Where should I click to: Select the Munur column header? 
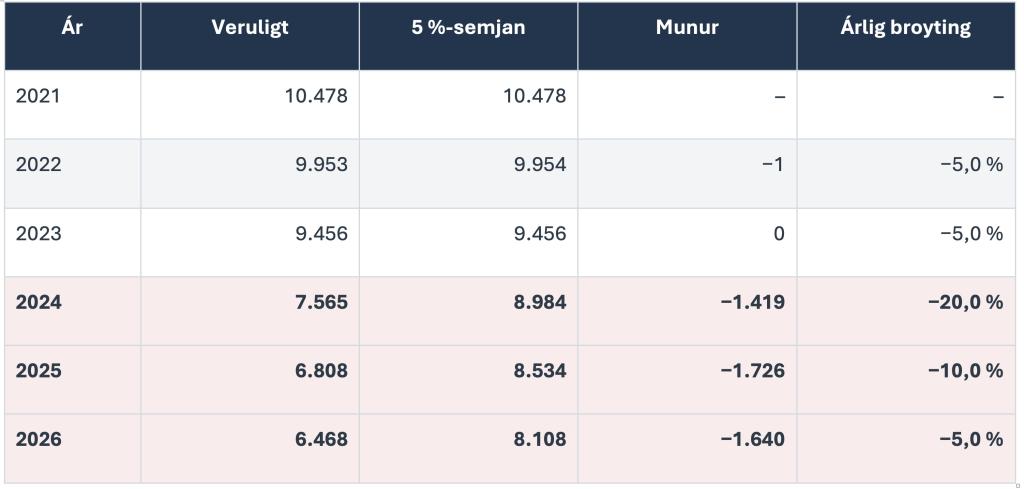(x=687, y=36)
